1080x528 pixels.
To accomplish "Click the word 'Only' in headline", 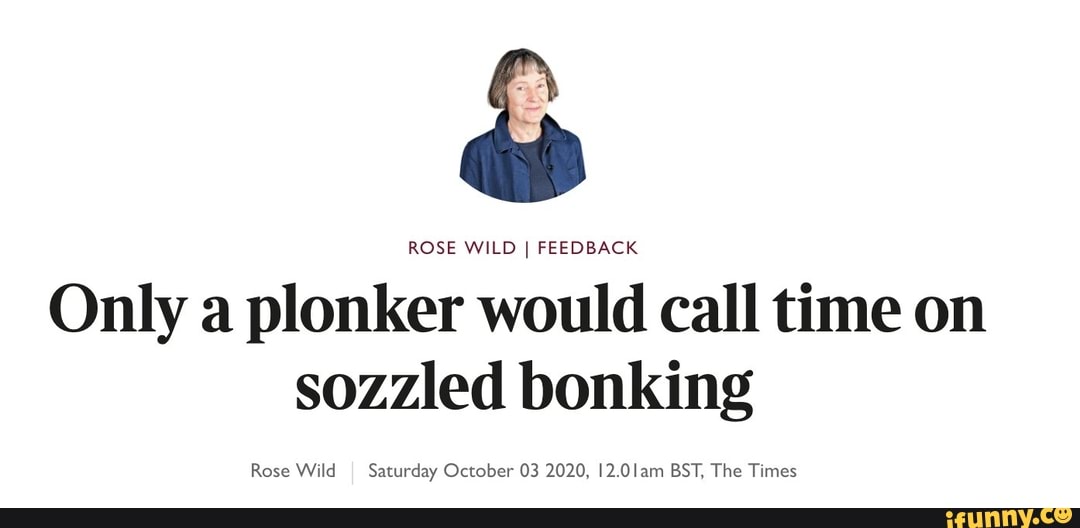I will click(x=106, y=313).
